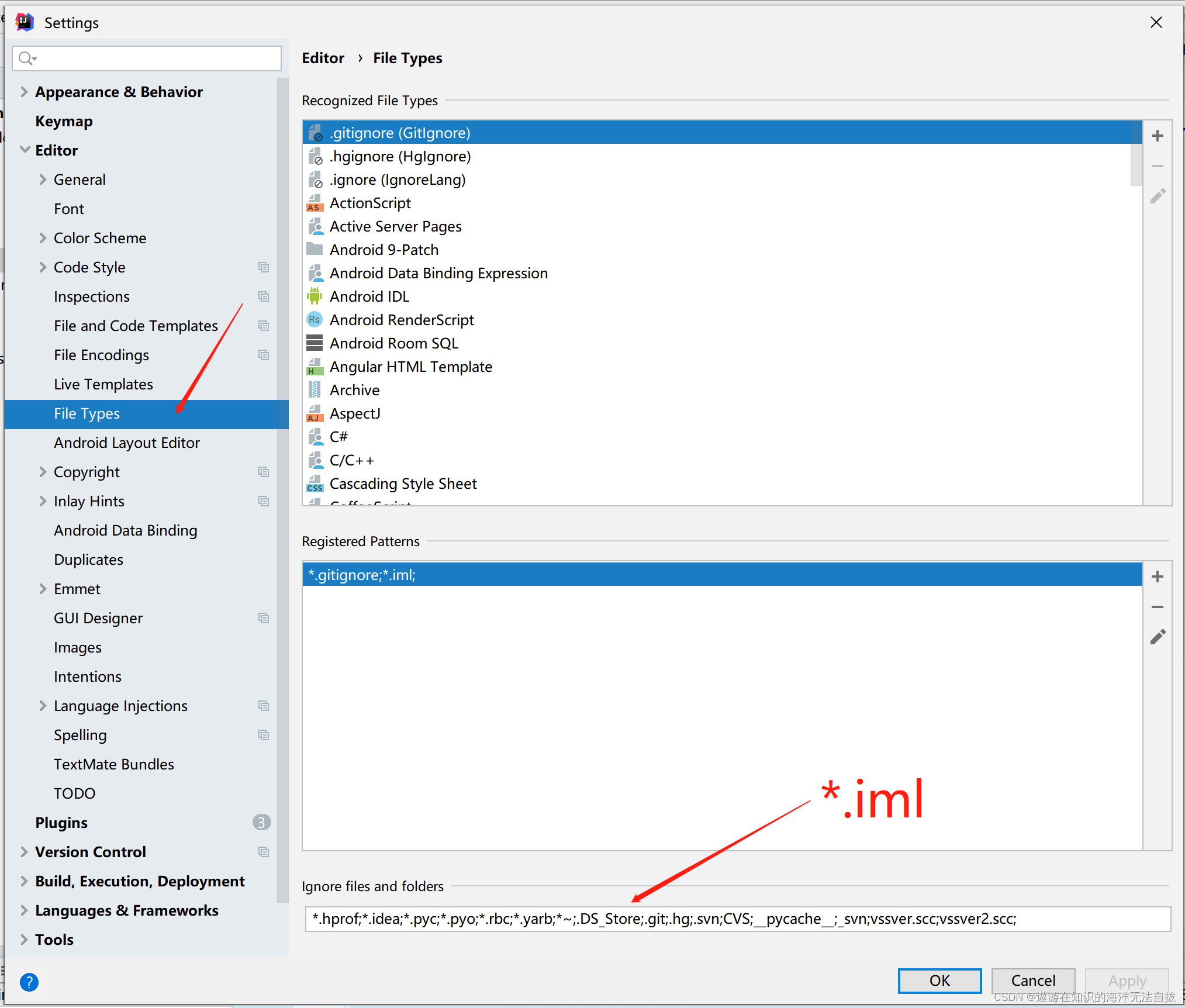Screen dimensions: 1185x1008
Task: Open help via question mark icon
Action: click(29, 982)
